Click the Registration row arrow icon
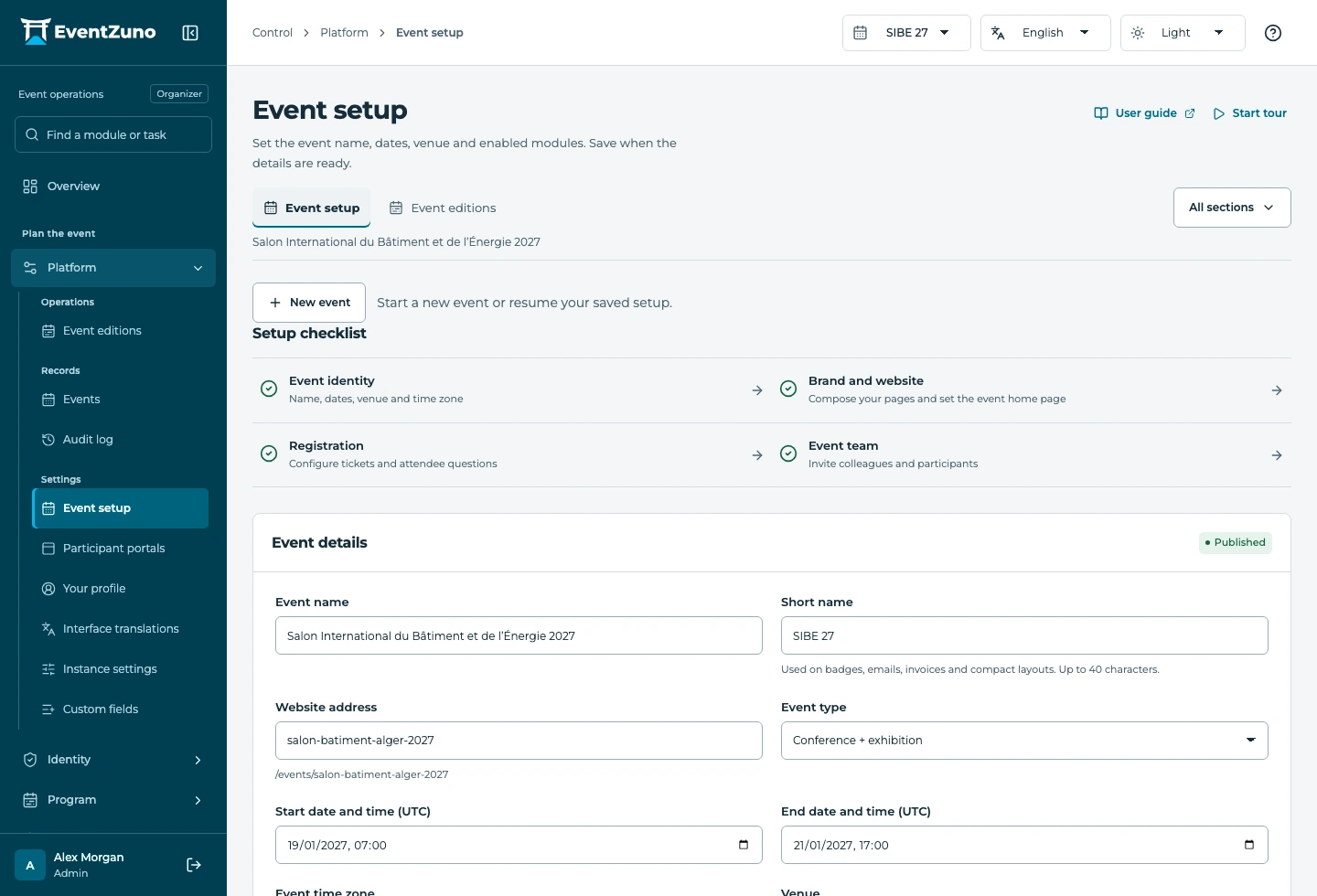This screenshot has height=896, width=1317. (757, 455)
